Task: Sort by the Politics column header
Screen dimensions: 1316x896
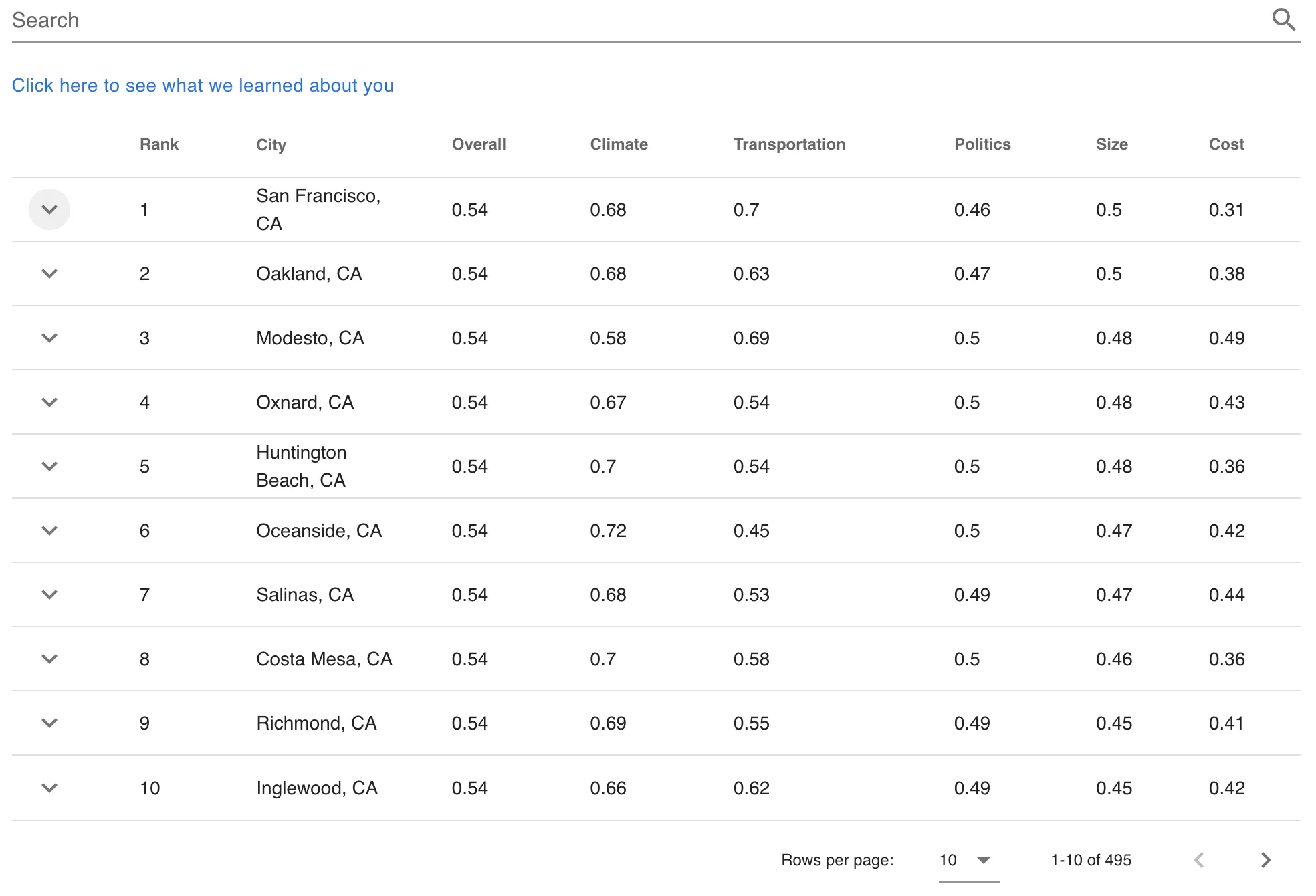Action: click(x=982, y=144)
